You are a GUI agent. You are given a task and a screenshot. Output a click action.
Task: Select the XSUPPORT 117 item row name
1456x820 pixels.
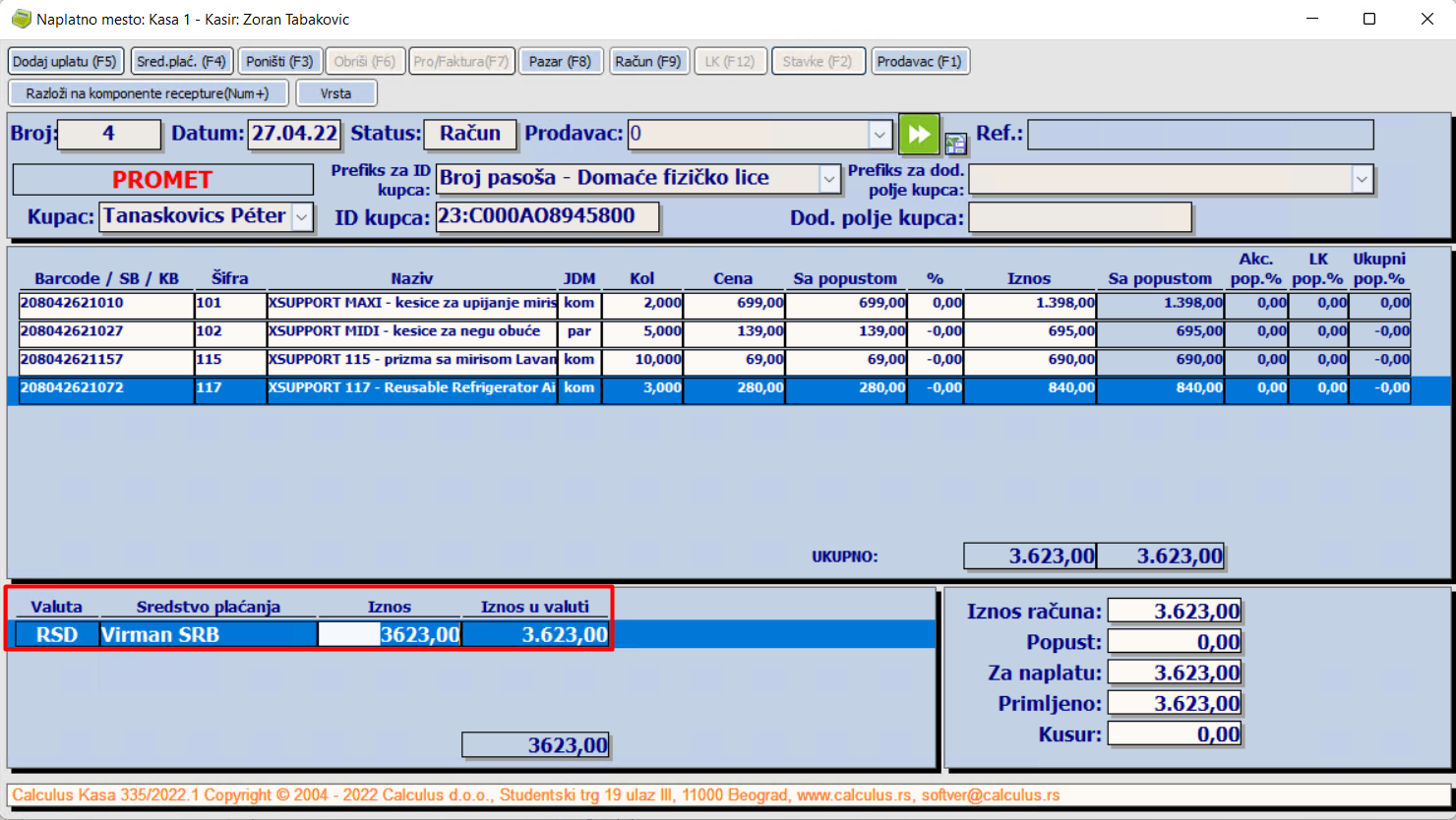click(x=412, y=388)
